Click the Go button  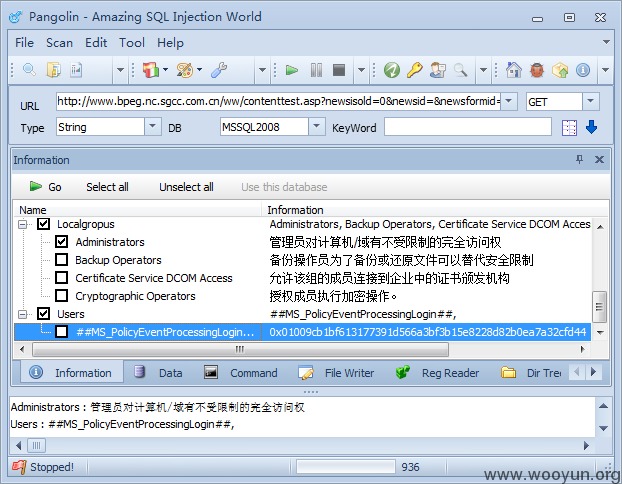point(45,187)
